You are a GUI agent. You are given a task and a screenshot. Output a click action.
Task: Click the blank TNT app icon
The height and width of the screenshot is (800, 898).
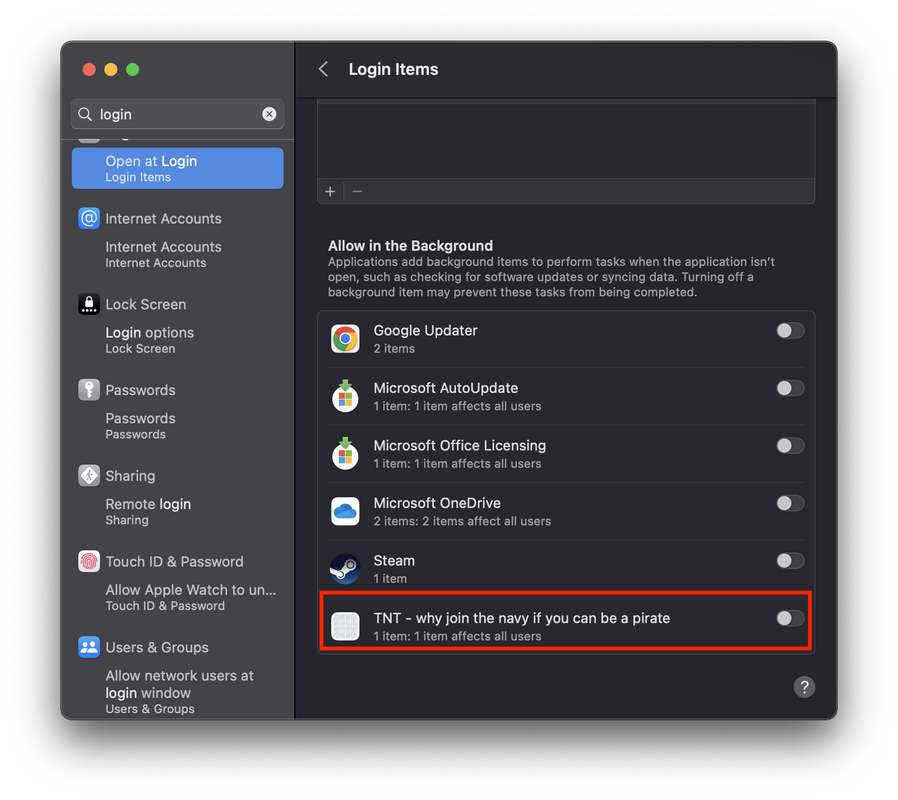point(345,626)
